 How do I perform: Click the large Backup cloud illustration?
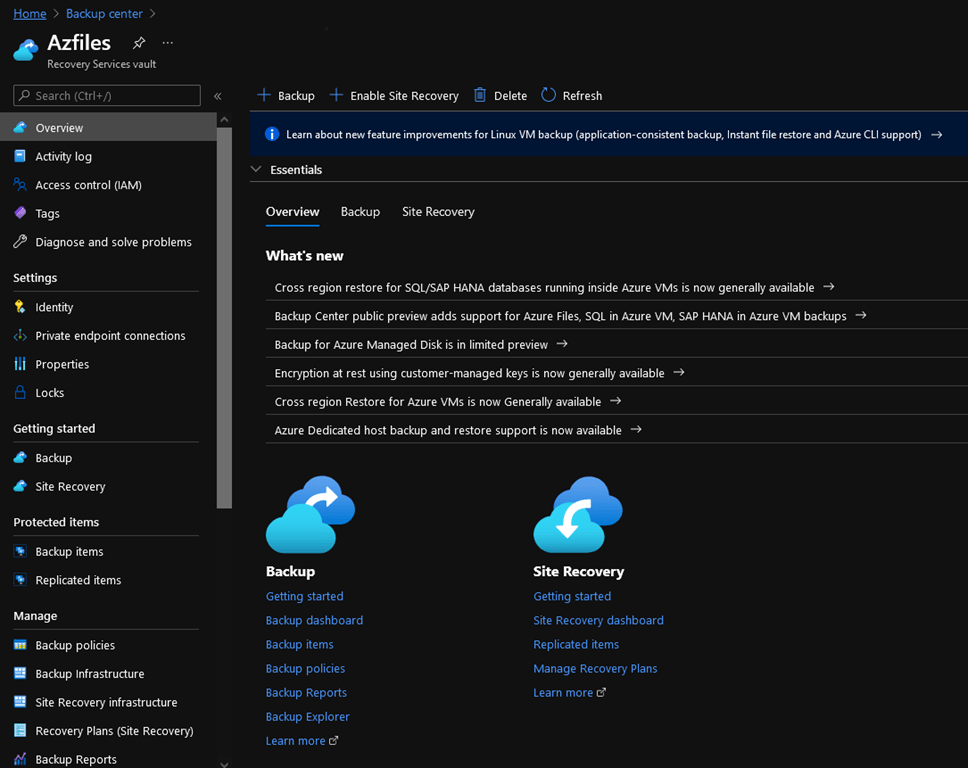[x=311, y=514]
